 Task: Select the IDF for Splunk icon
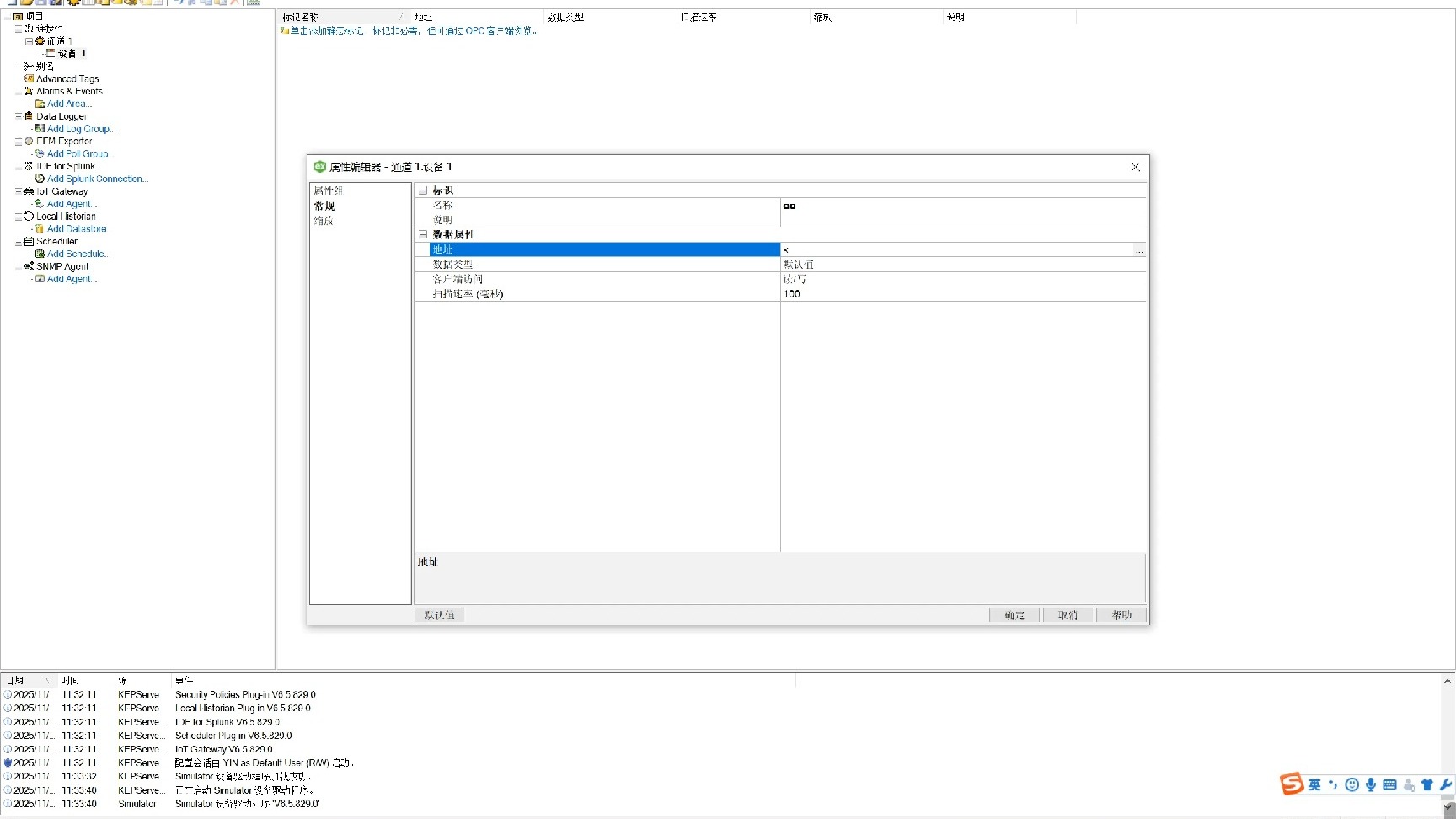coord(29,166)
